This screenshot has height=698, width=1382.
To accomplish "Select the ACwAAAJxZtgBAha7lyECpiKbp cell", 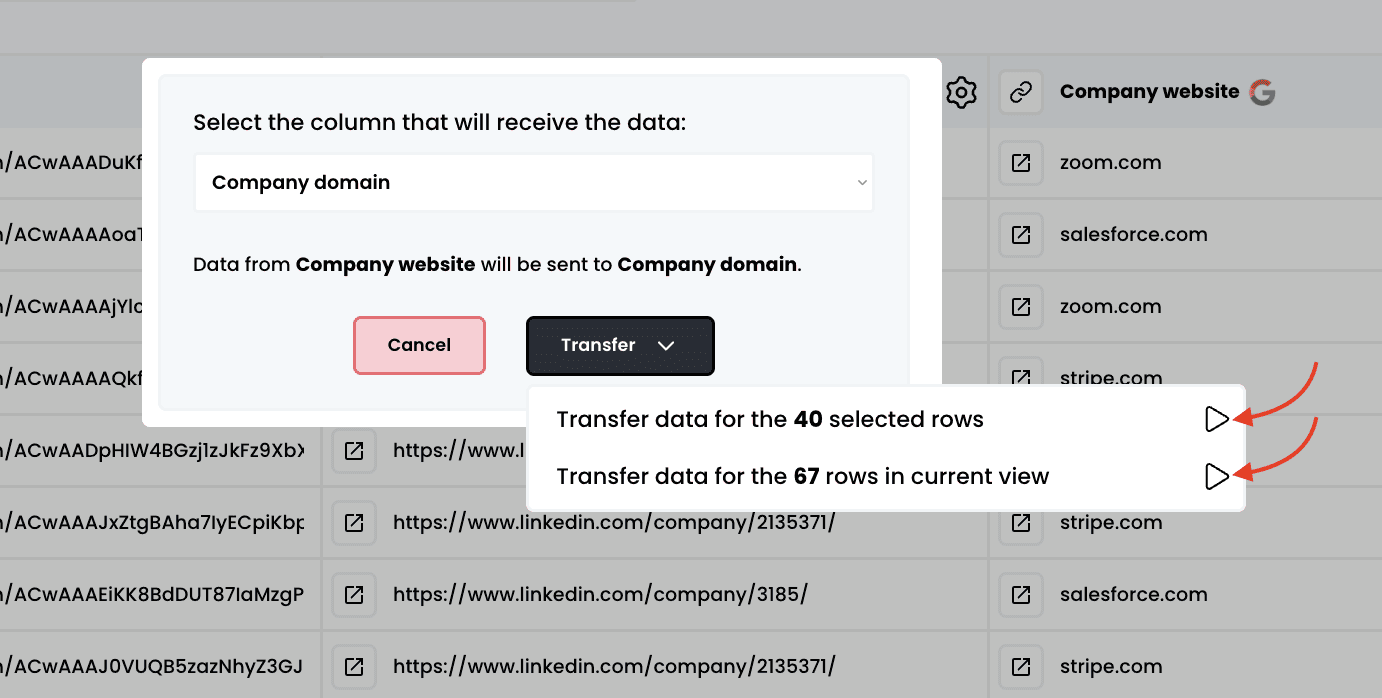I will [152, 523].
